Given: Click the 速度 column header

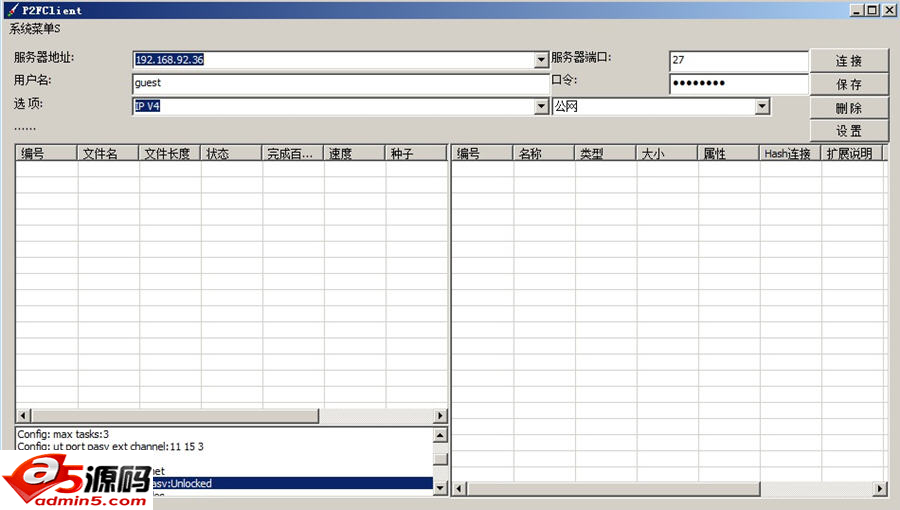Looking at the screenshot, I should 355,153.
